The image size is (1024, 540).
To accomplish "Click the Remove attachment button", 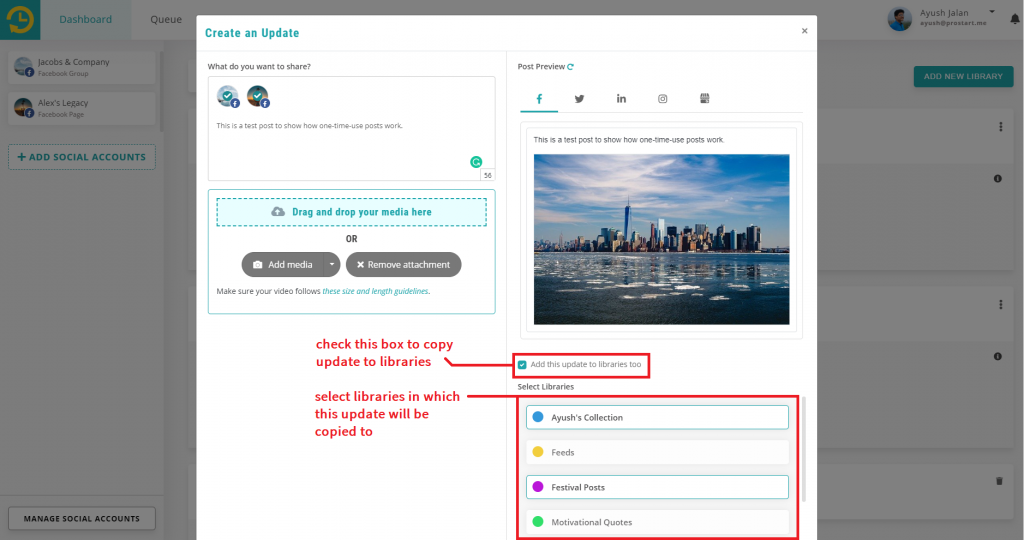I will 403,265.
